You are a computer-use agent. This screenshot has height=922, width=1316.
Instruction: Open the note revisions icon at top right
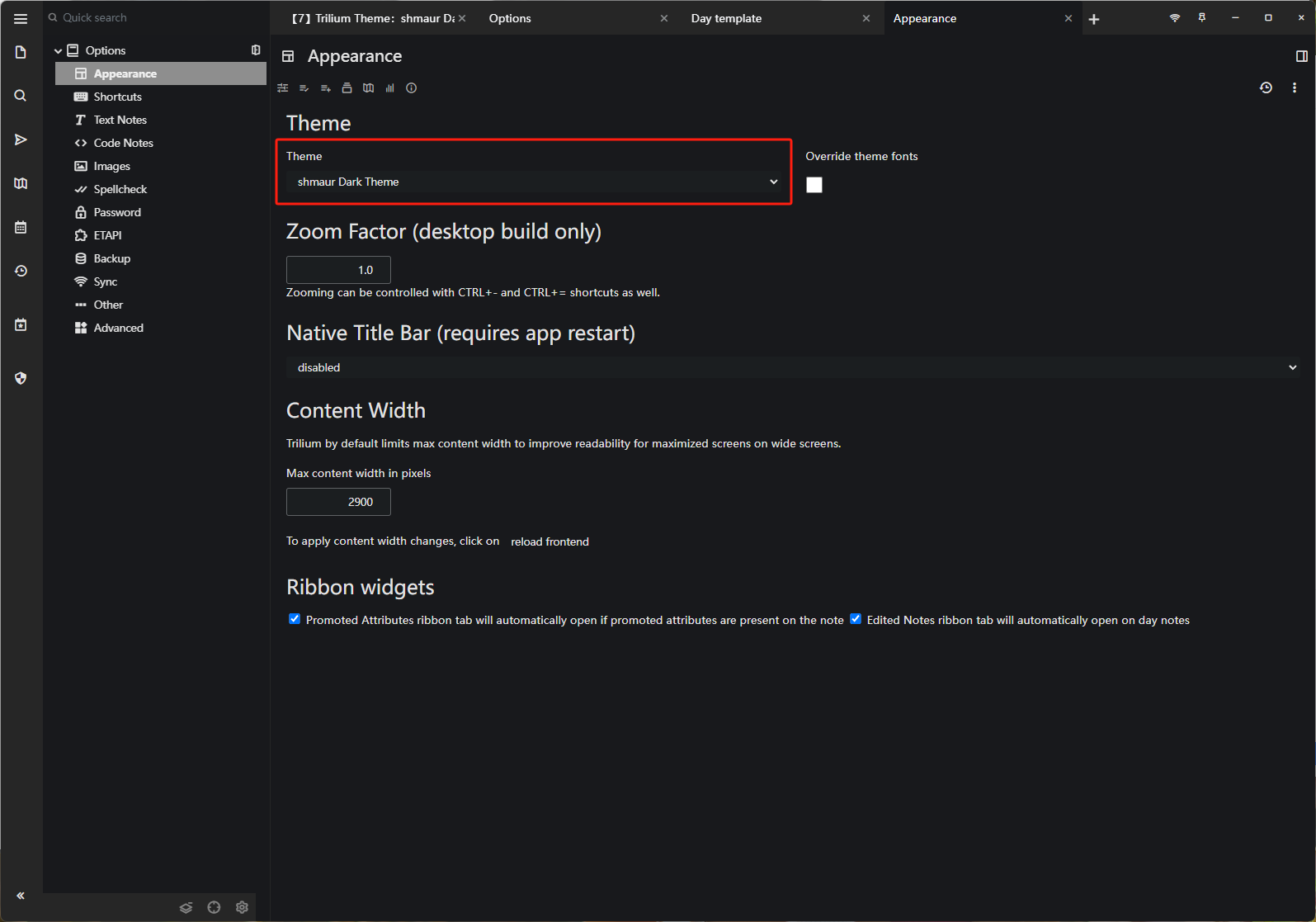[x=1266, y=87]
